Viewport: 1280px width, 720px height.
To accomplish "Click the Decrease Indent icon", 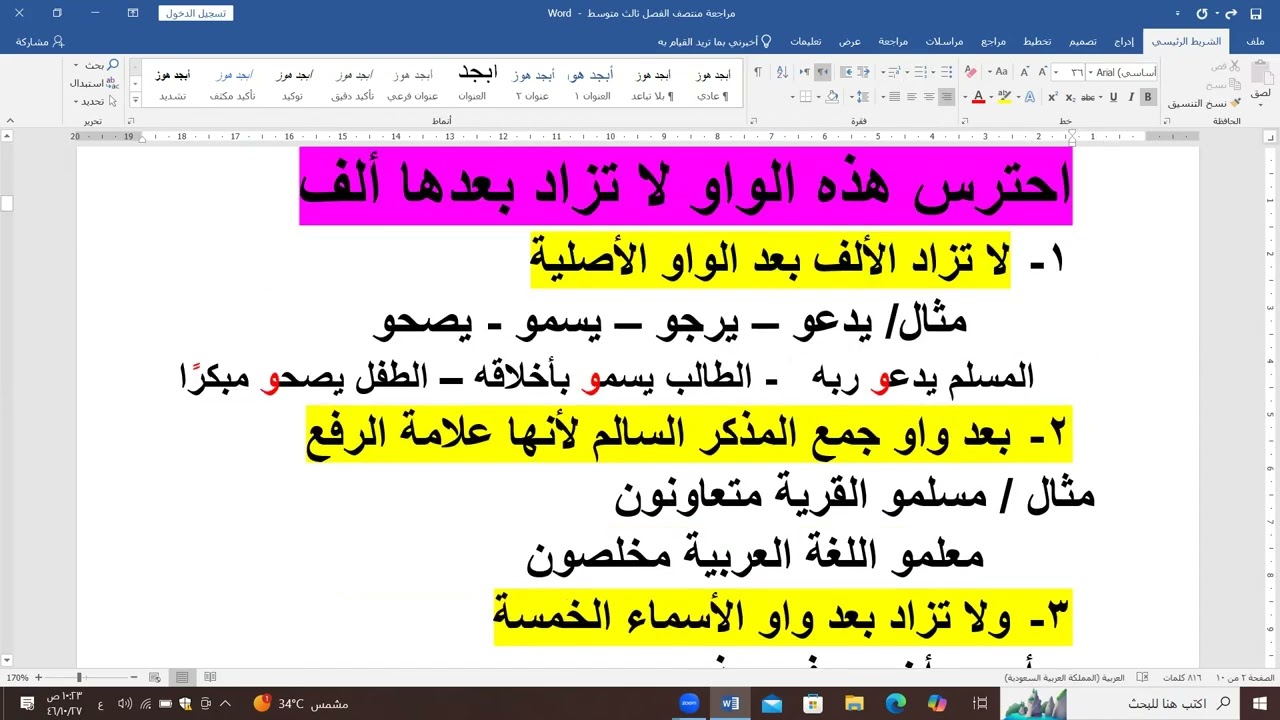I will click(x=863, y=72).
